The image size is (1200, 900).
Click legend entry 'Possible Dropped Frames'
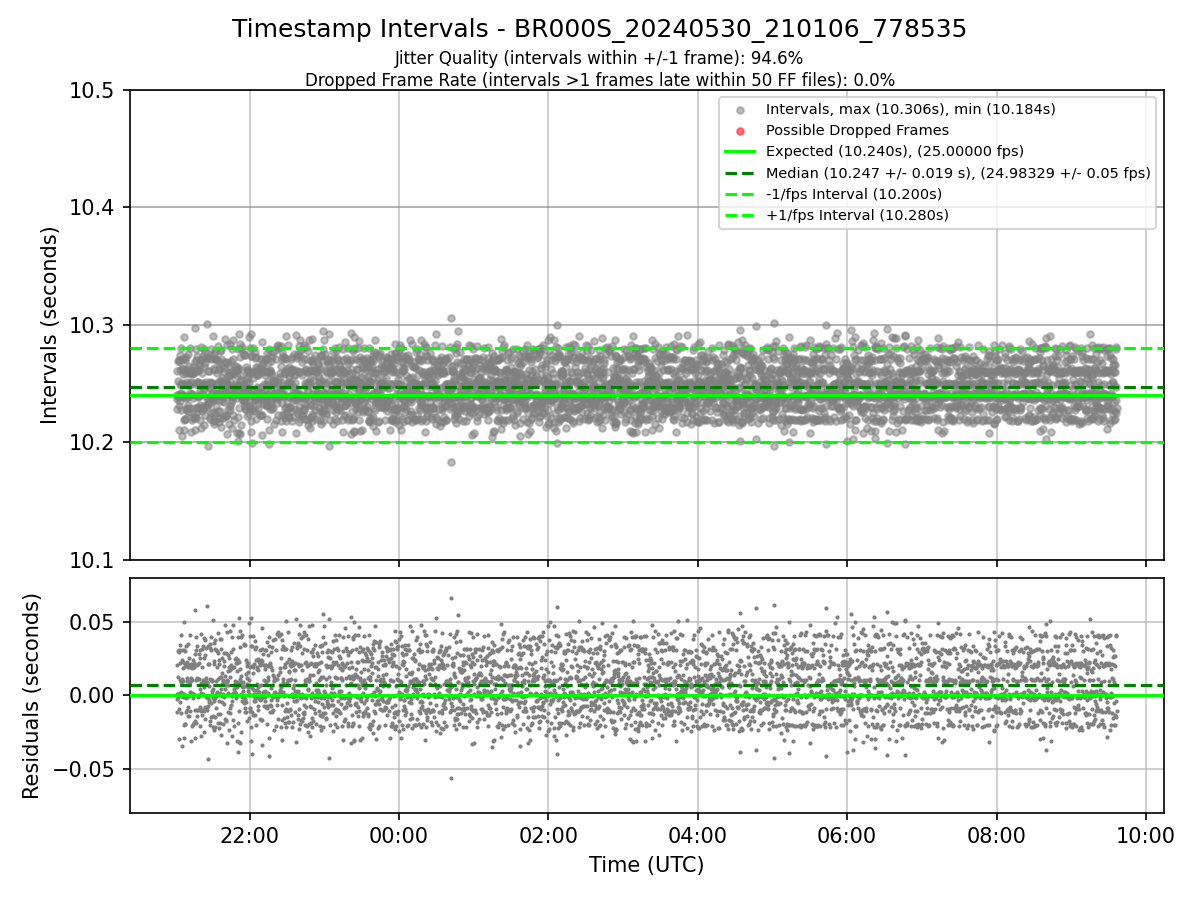[x=857, y=130]
